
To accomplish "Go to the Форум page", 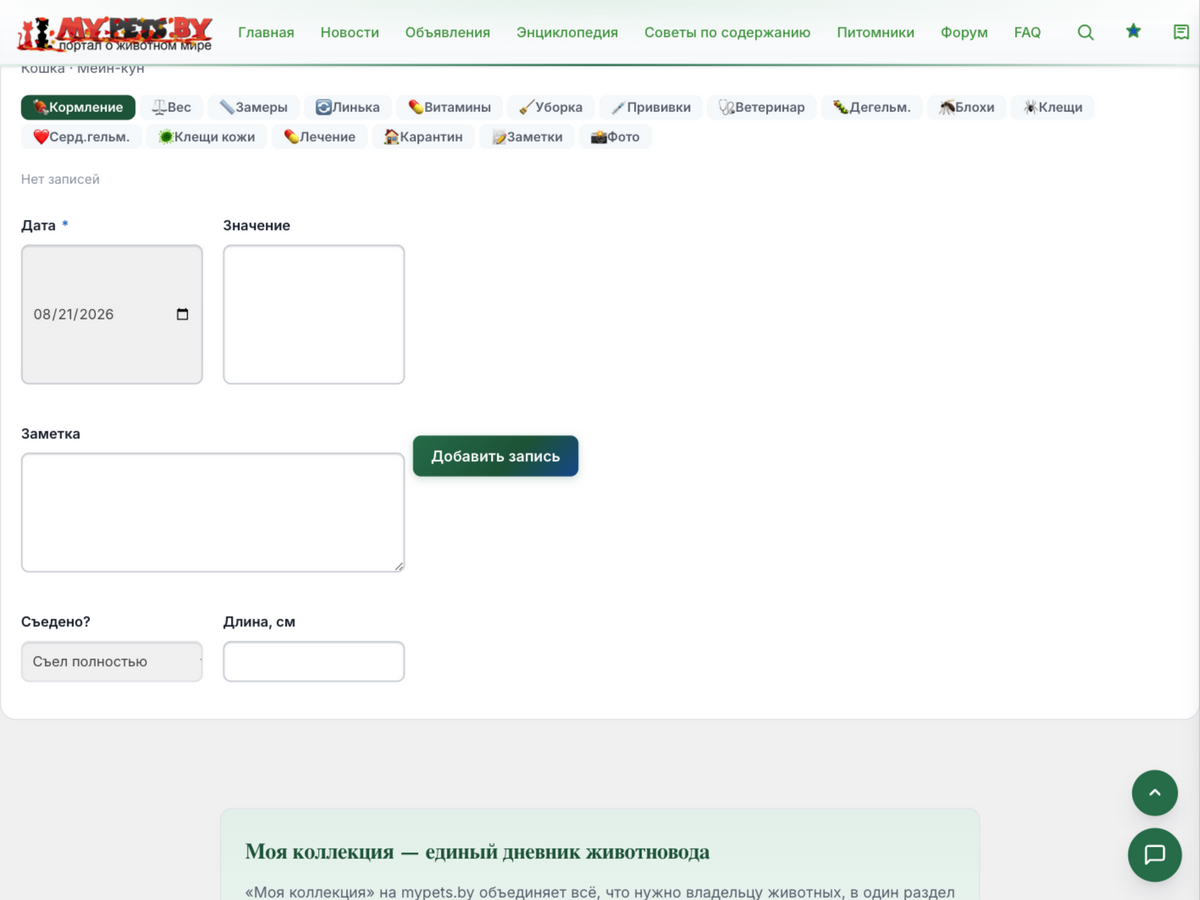I will tap(964, 32).
